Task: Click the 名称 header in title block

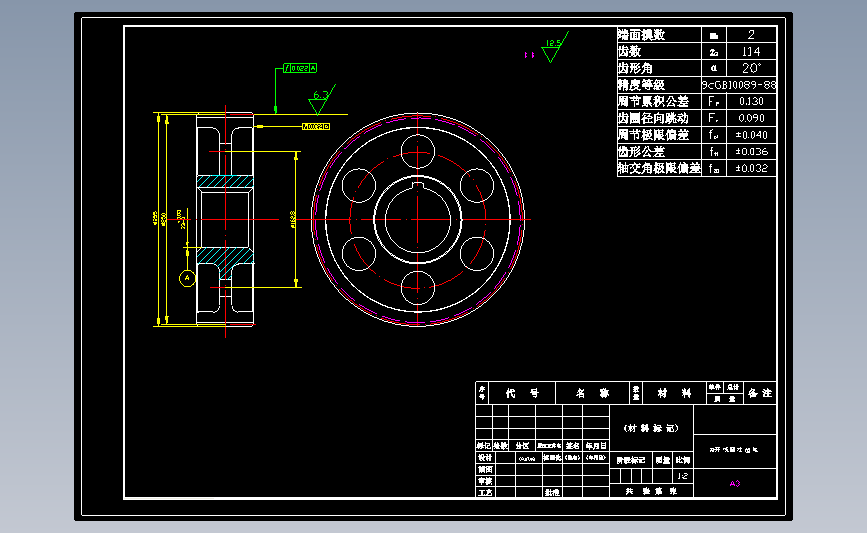Action: (592, 393)
